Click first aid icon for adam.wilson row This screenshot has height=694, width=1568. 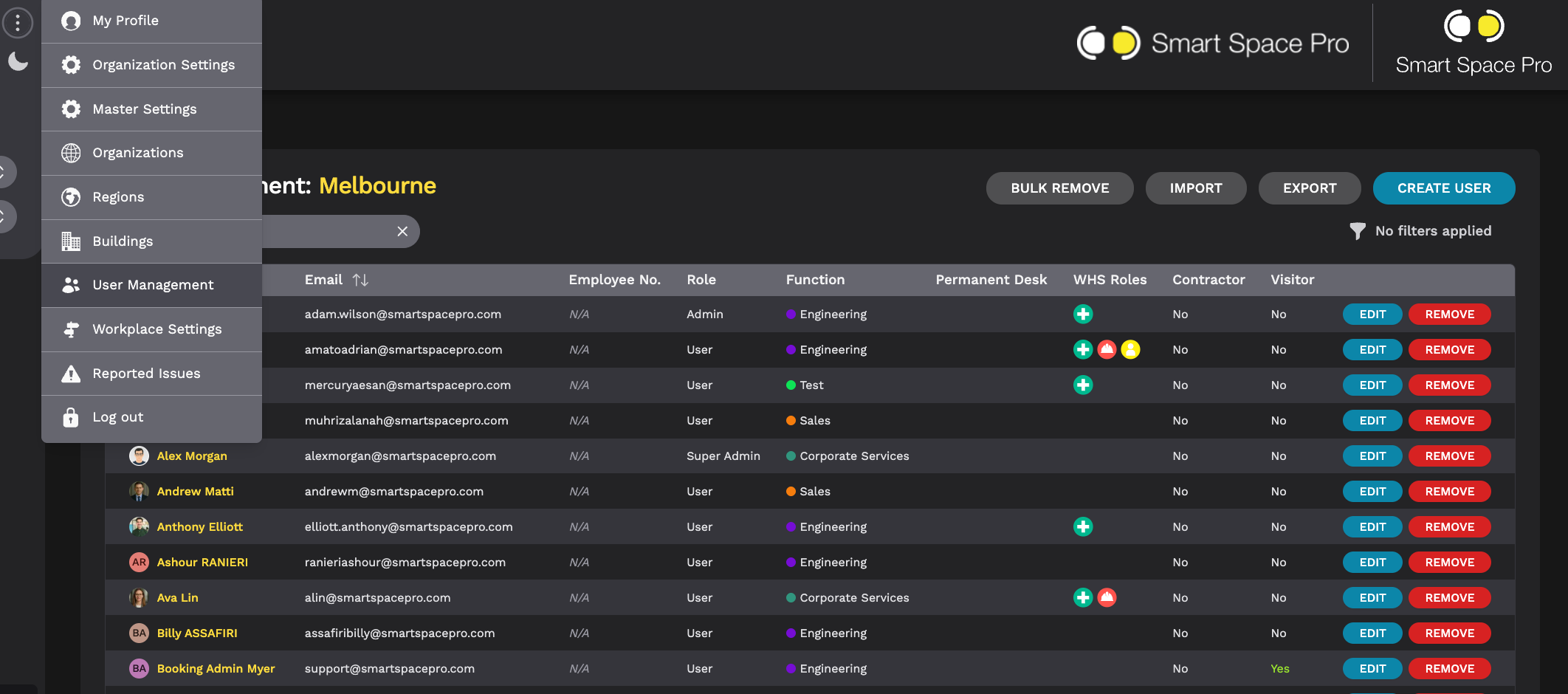tap(1083, 315)
